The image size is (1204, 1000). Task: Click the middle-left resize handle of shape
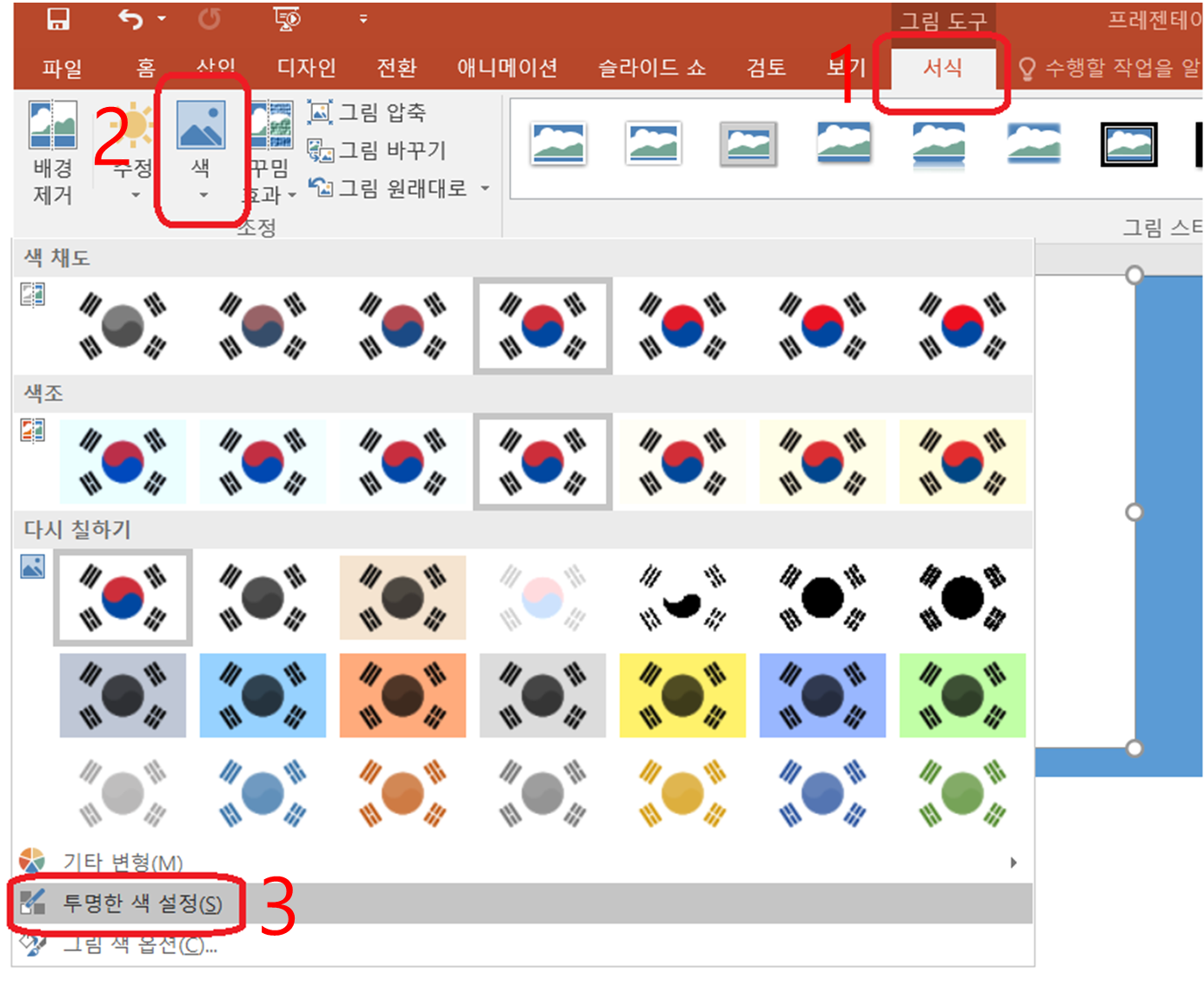click(x=1134, y=512)
